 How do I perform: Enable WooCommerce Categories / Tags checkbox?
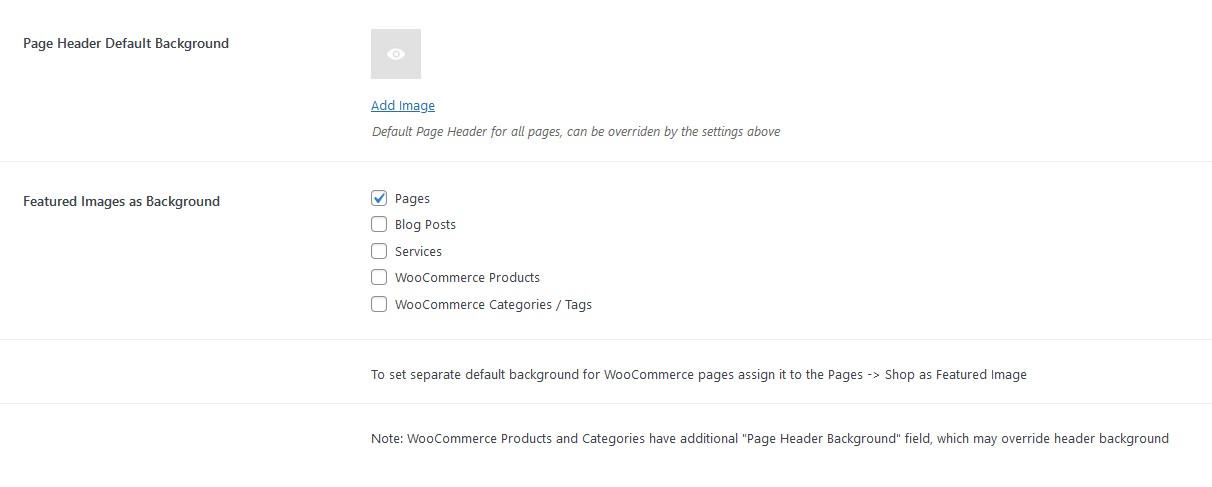(379, 304)
